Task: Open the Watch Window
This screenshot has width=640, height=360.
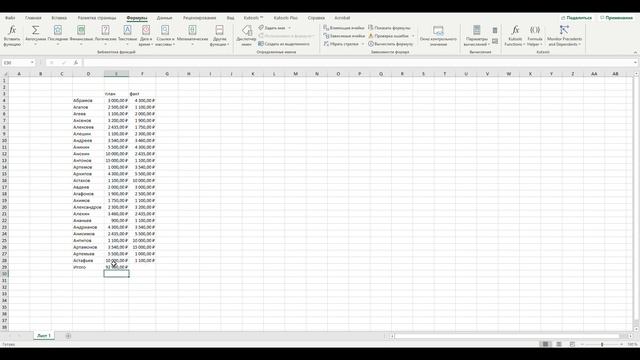Action: click(x=438, y=35)
